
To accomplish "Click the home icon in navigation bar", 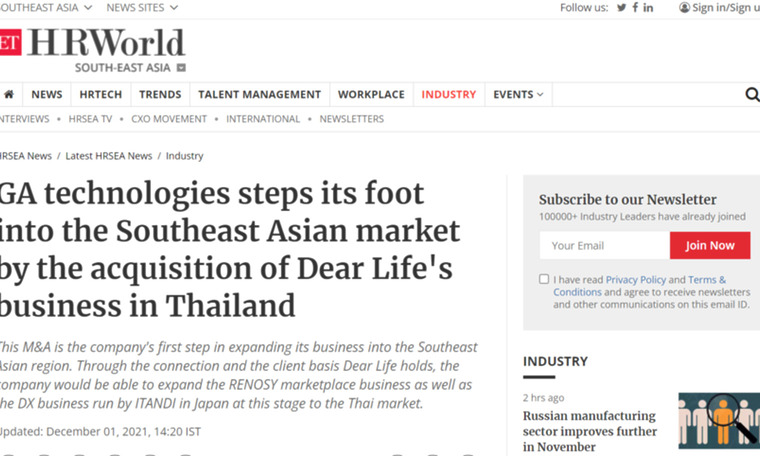I will click(x=9, y=95).
